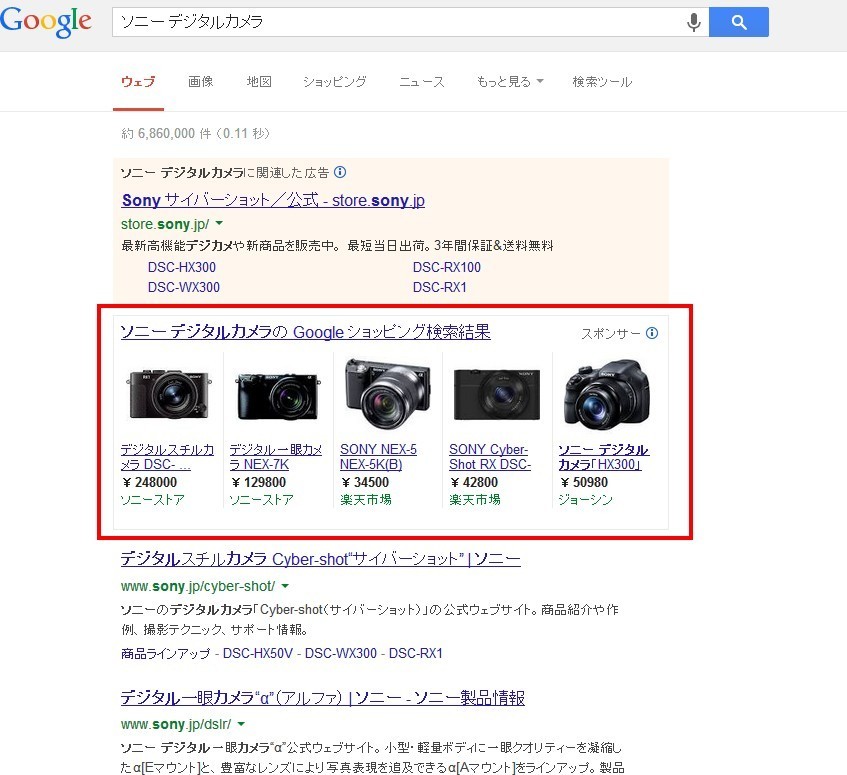The image size is (847, 775).
Task: Open the ニュース tab
Action: (x=421, y=82)
